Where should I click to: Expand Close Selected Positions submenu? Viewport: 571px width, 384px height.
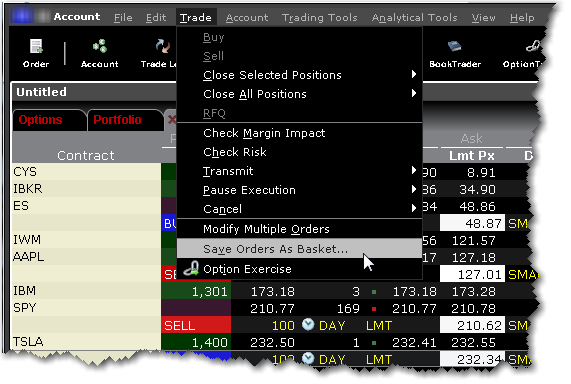click(x=414, y=74)
